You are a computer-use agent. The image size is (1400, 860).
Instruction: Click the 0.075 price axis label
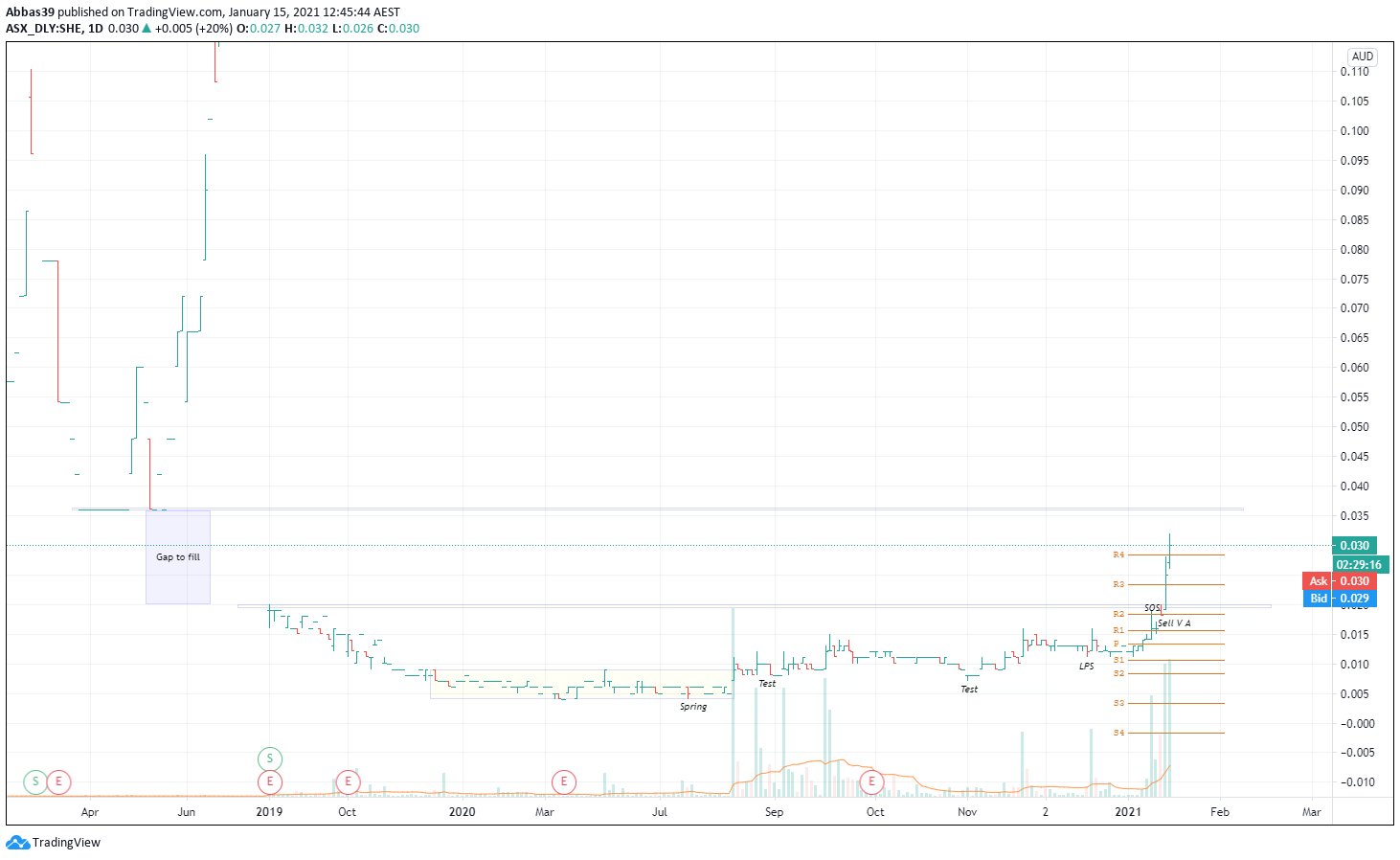point(1354,280)
